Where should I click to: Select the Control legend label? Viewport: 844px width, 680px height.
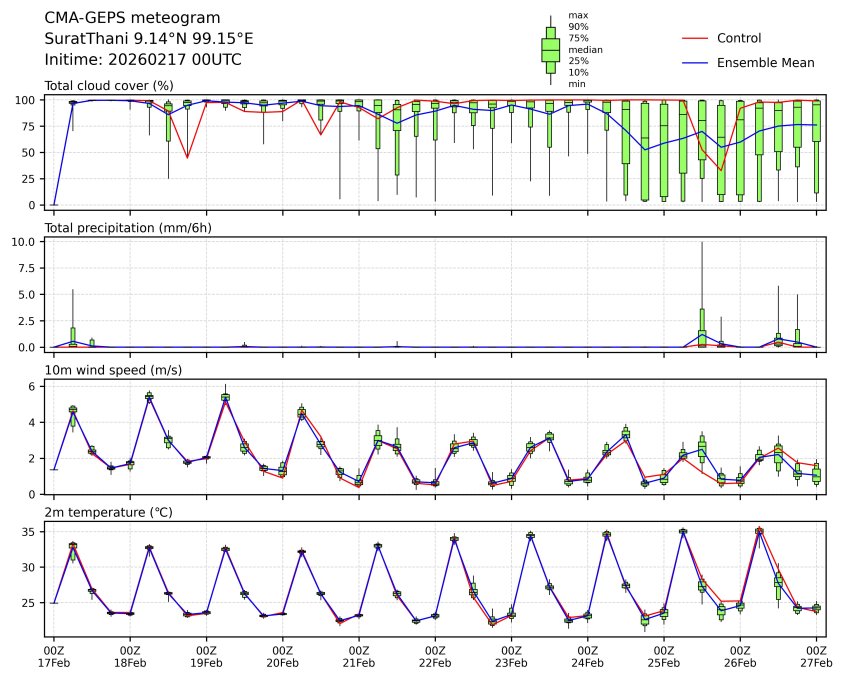(739, 38)
